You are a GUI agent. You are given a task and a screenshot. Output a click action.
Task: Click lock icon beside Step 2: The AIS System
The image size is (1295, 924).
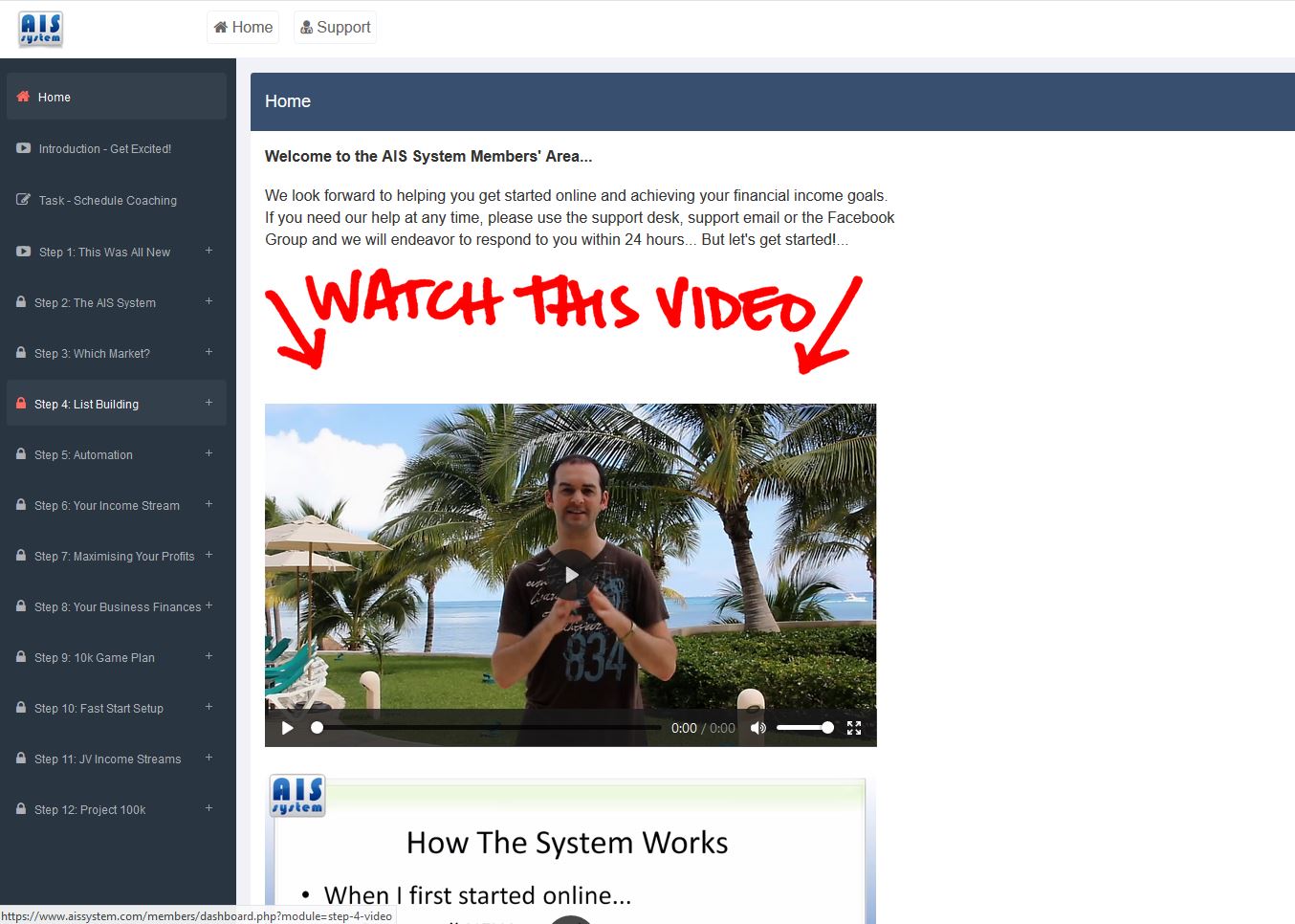tap(21, 301)
